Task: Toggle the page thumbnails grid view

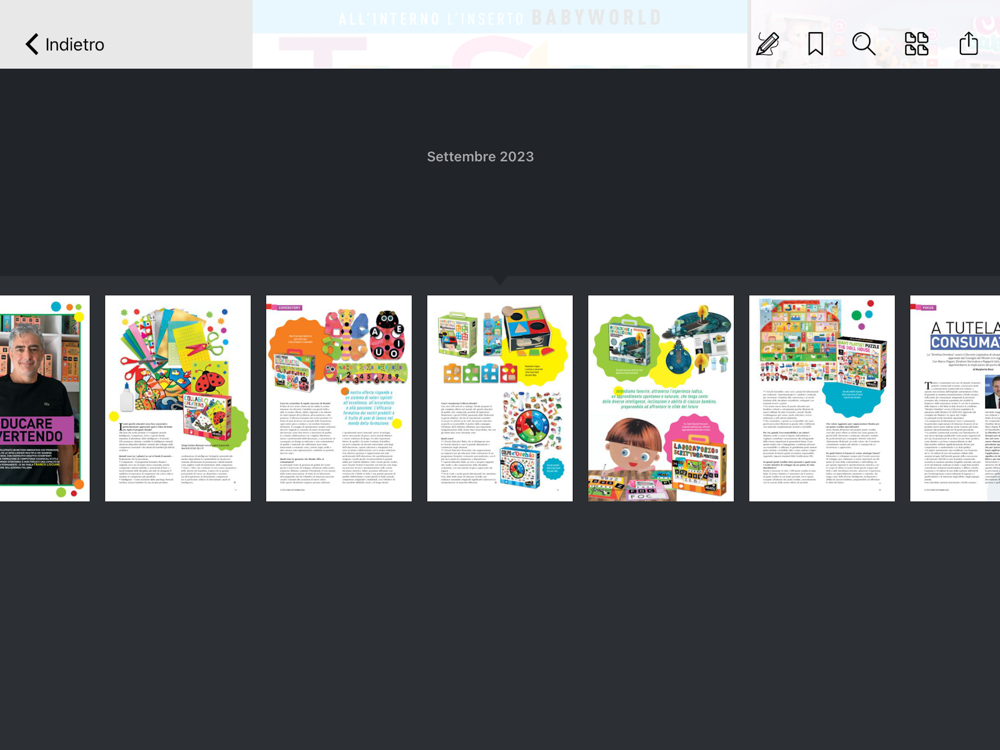Action: pyautogui.click(x=916, y=44)
